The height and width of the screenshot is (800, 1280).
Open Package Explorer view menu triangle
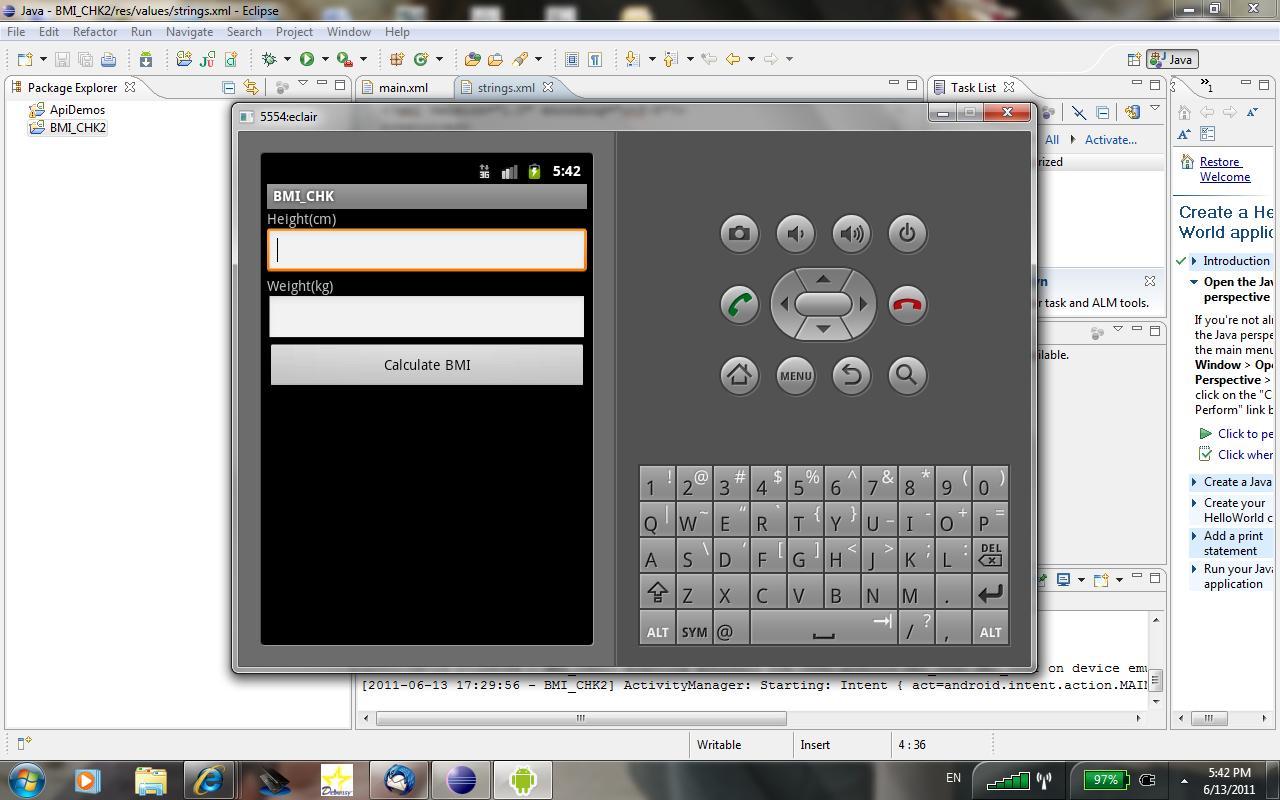305,82
